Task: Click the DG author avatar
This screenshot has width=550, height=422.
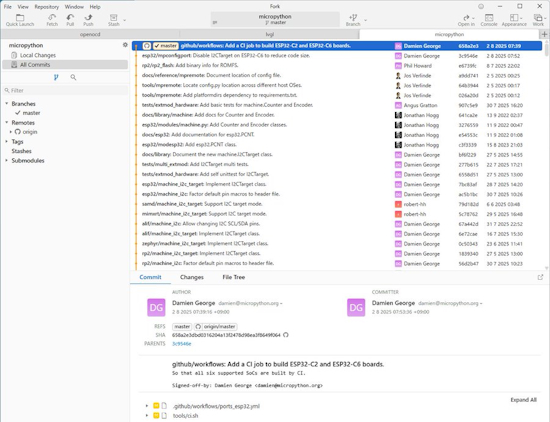Action: point(156,308)
